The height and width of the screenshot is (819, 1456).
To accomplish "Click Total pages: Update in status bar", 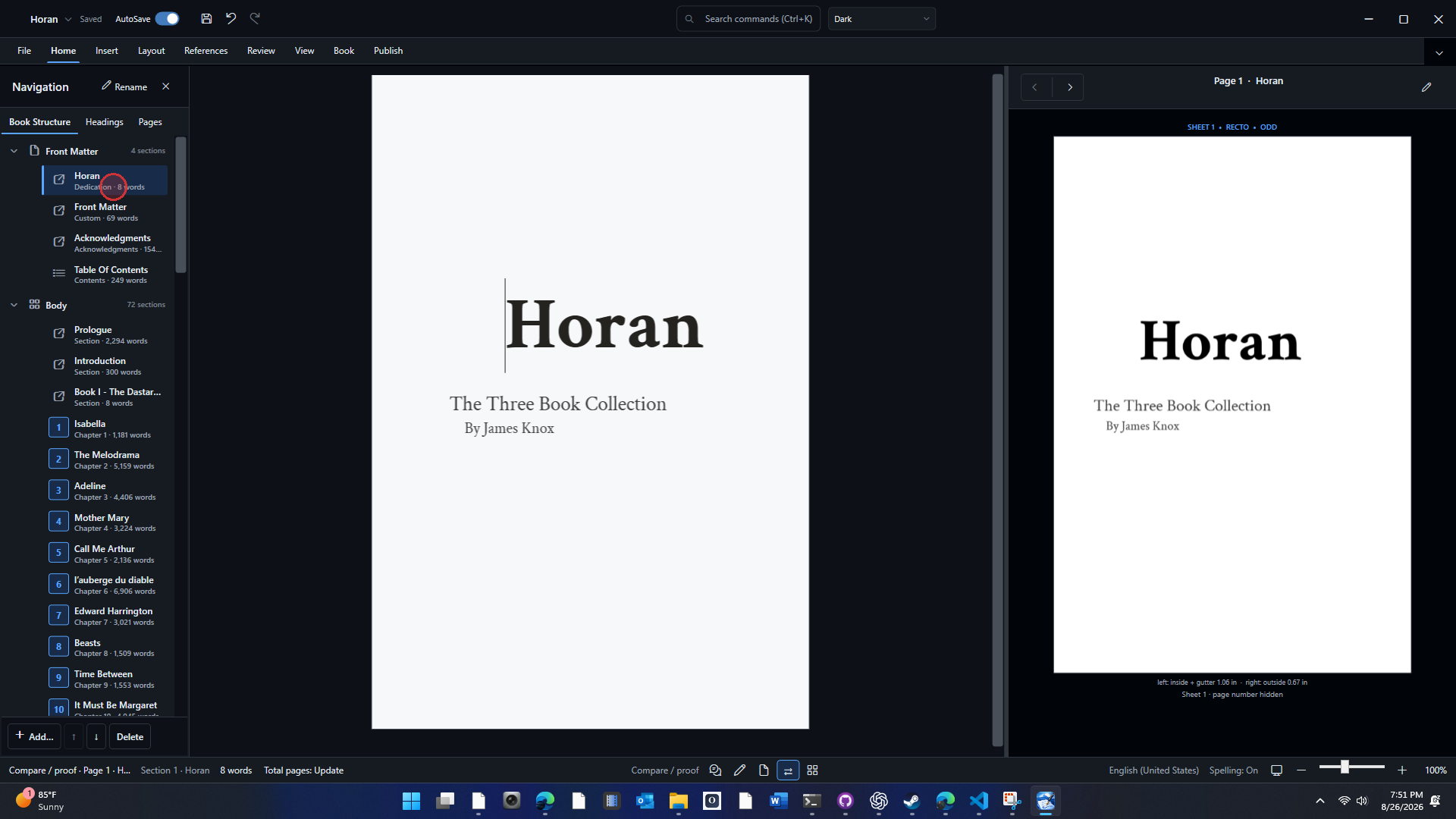I will [x=303, y=770].
